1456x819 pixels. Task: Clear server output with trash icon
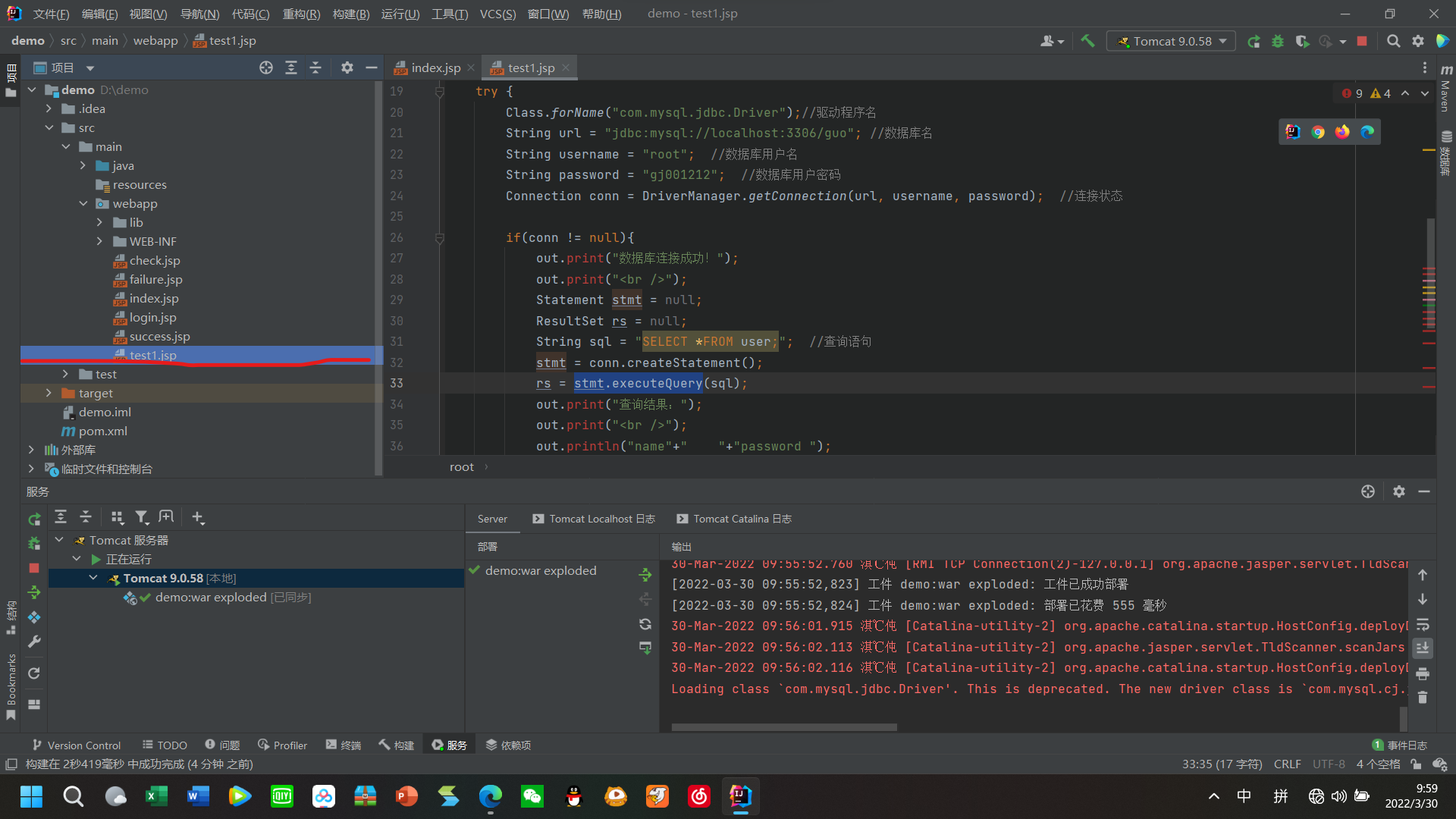[1423, 698]
